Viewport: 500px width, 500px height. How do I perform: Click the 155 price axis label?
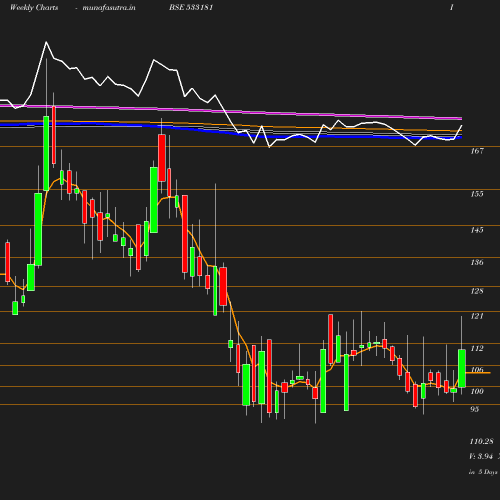pyautogui.click(x=477, y=194)
